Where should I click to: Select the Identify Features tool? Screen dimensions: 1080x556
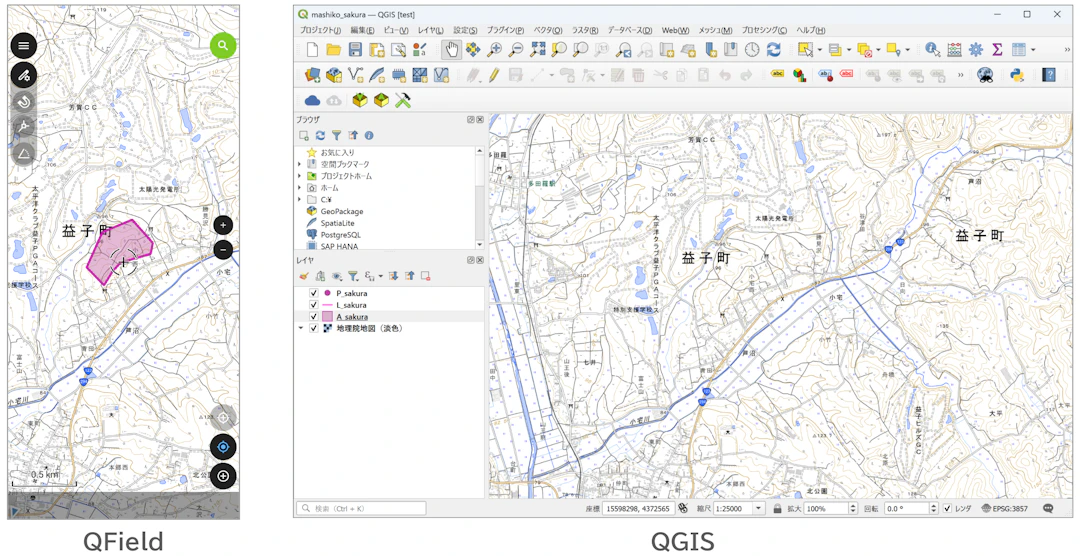click(x=933, y=49)
